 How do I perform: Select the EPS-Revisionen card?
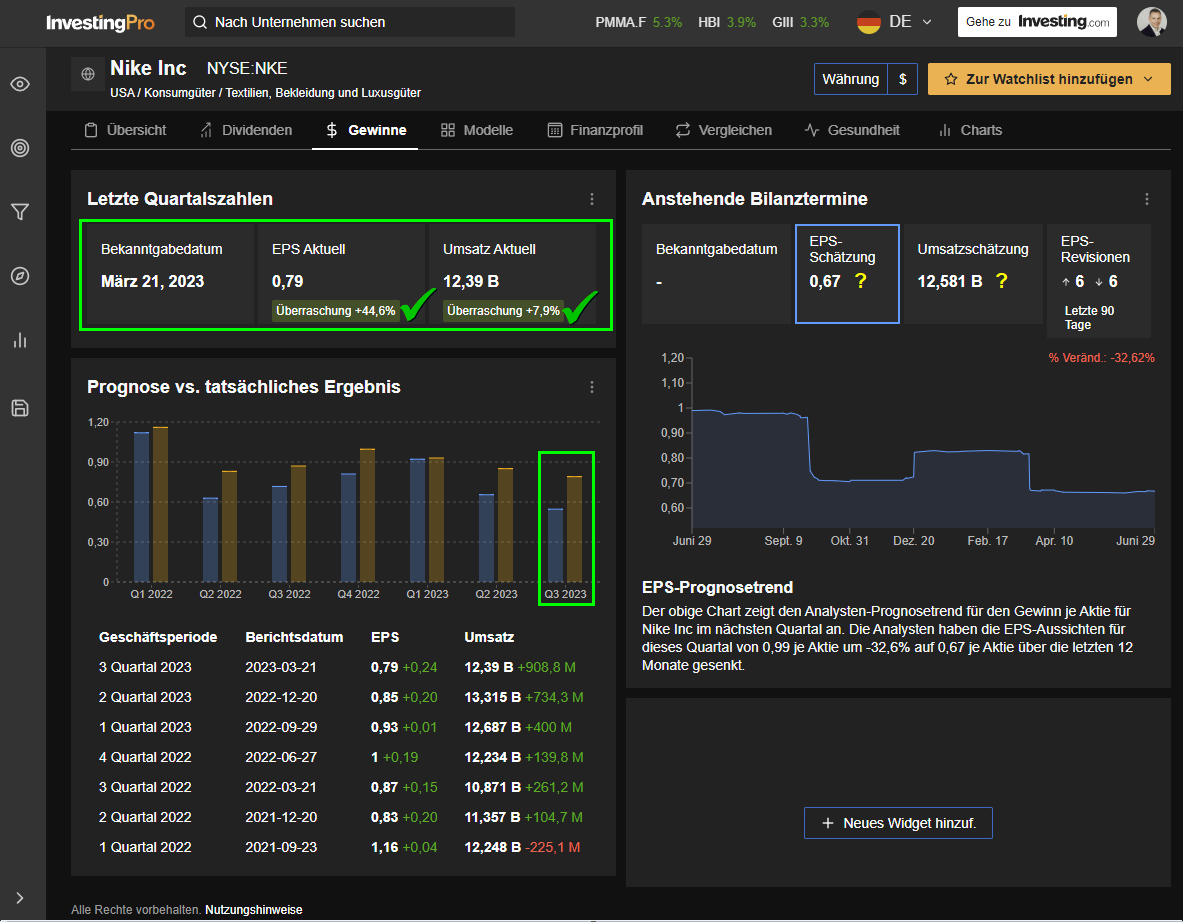(1098, 281)
